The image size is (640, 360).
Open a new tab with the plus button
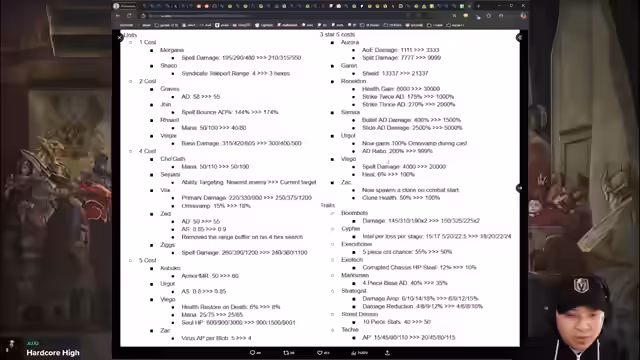(478, 6)
